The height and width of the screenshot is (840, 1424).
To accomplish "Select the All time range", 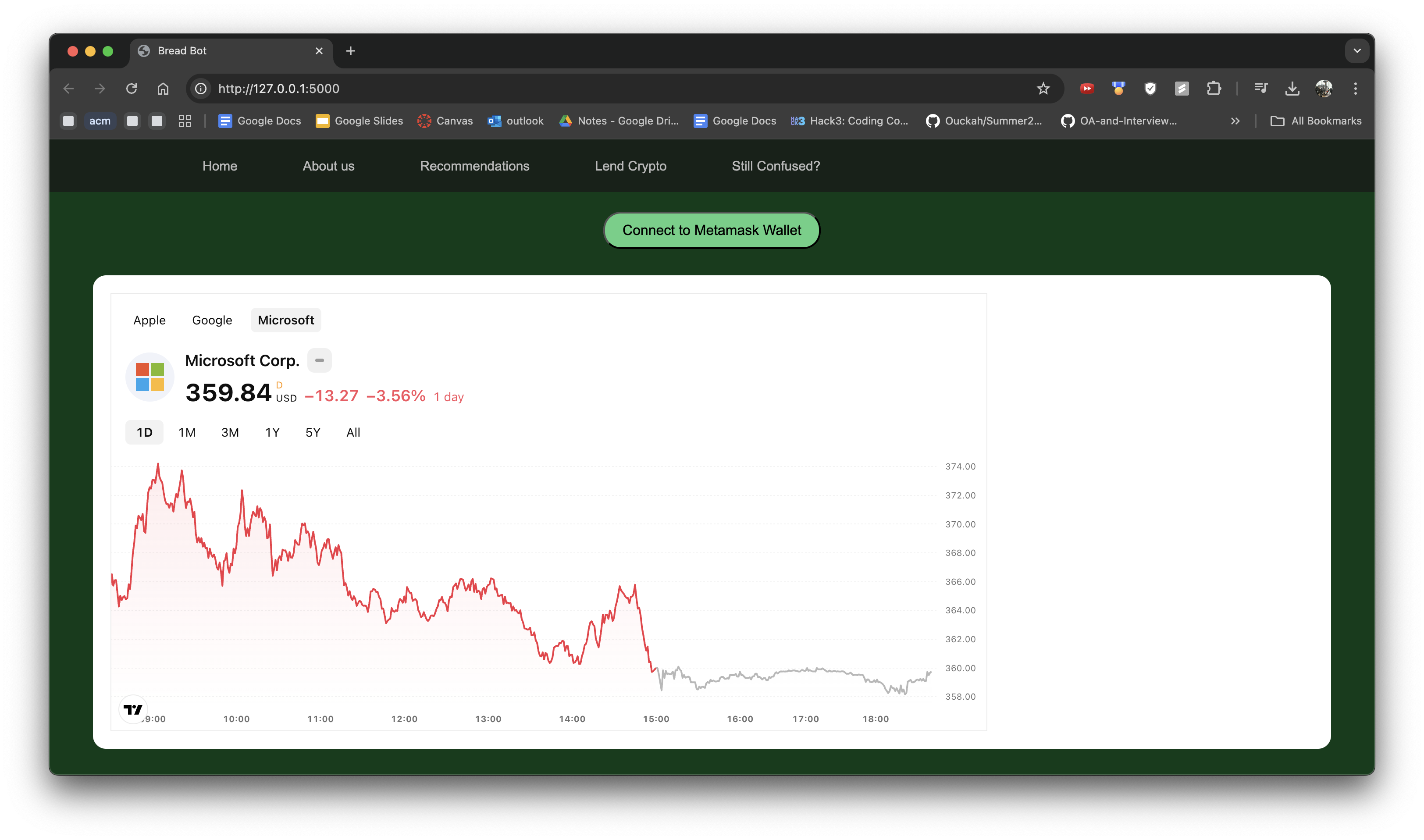I will pyautogui.click(x=353, y=432).
